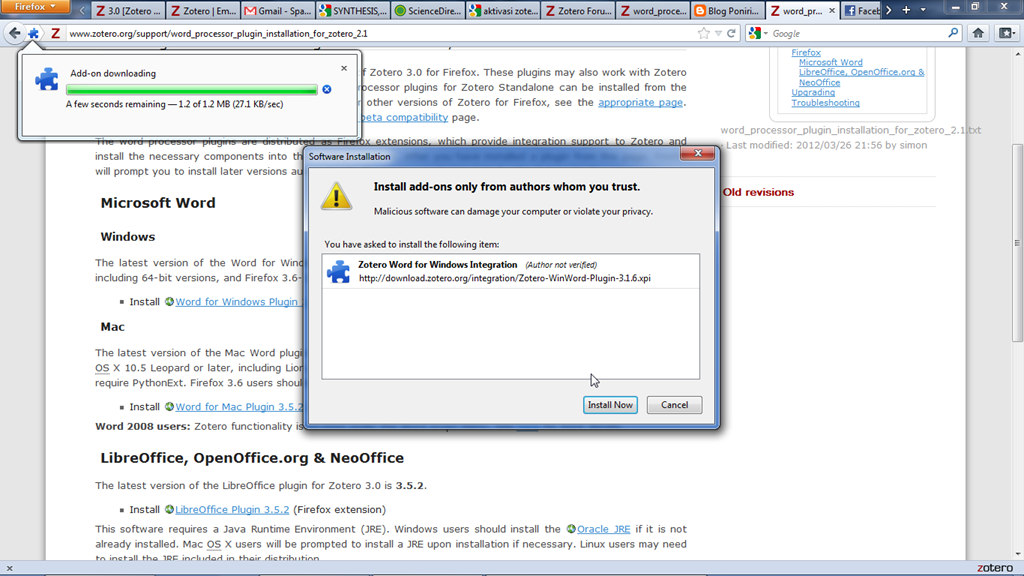
Task: Cancel the Software Installation dialog
Action: pyautogui.click(x=674, y=405)
